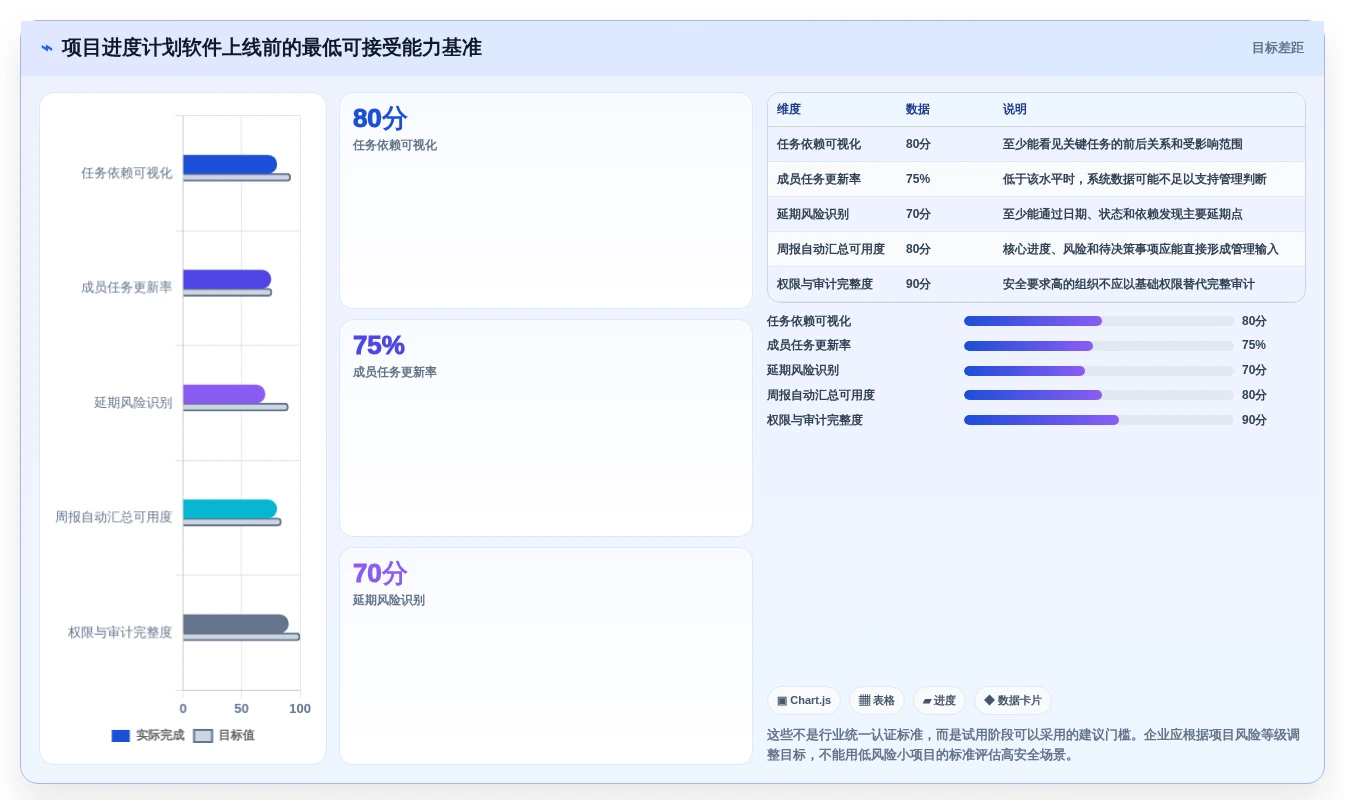Click the cyan 周报自动汇总可用度 chart bar
Image resolution: width=1345 pixels, height=800 pixels.
(230, 509)
